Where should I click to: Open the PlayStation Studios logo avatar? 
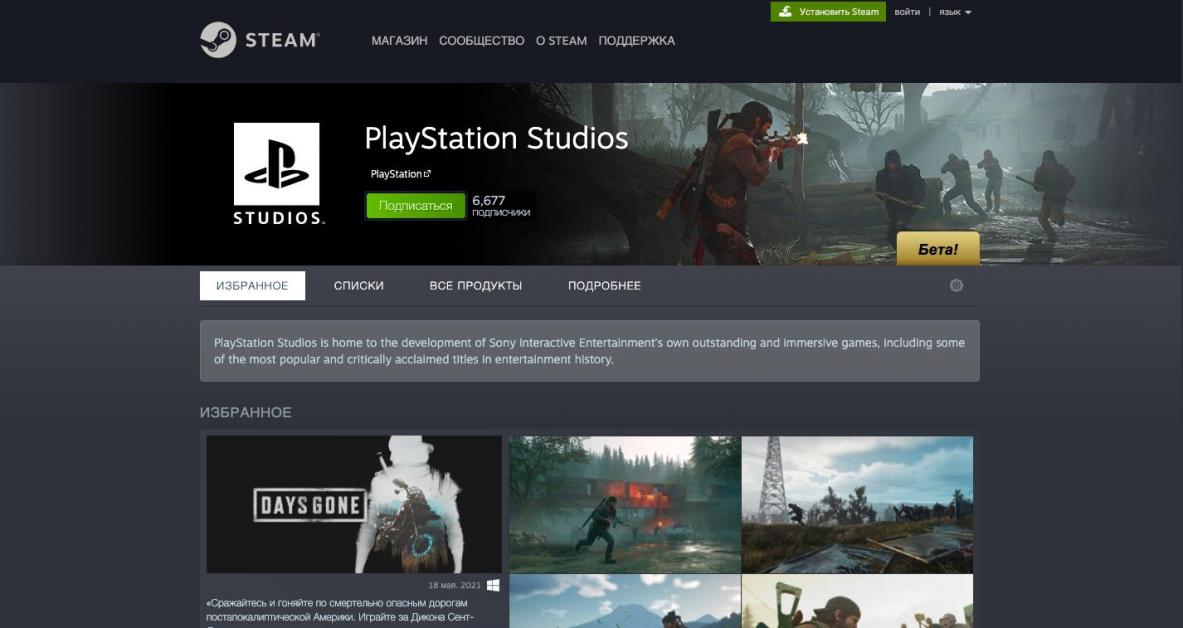coord(277,174)
